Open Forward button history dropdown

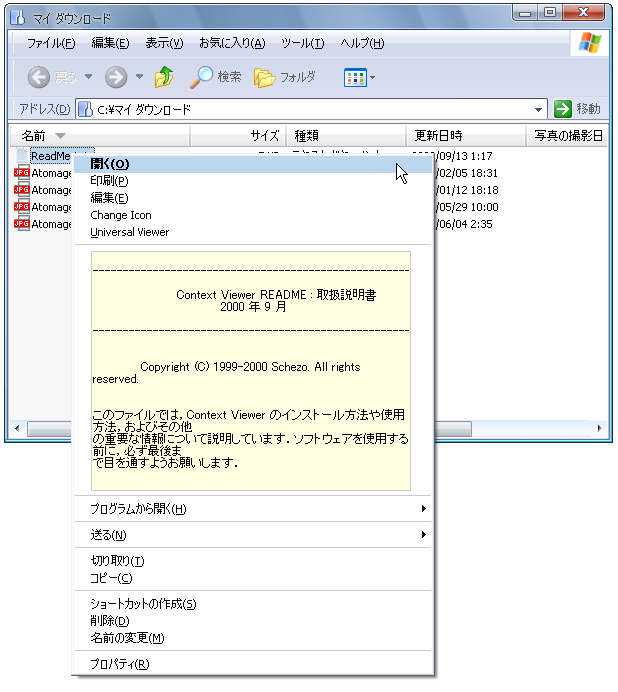tap(139, 77)
